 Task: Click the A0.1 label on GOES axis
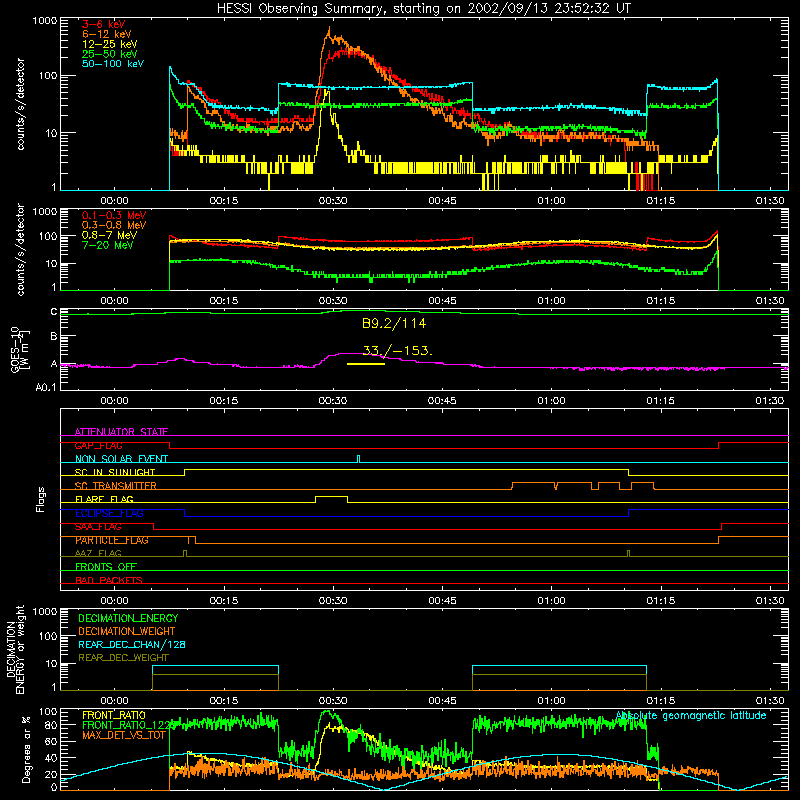coord(45,388)
